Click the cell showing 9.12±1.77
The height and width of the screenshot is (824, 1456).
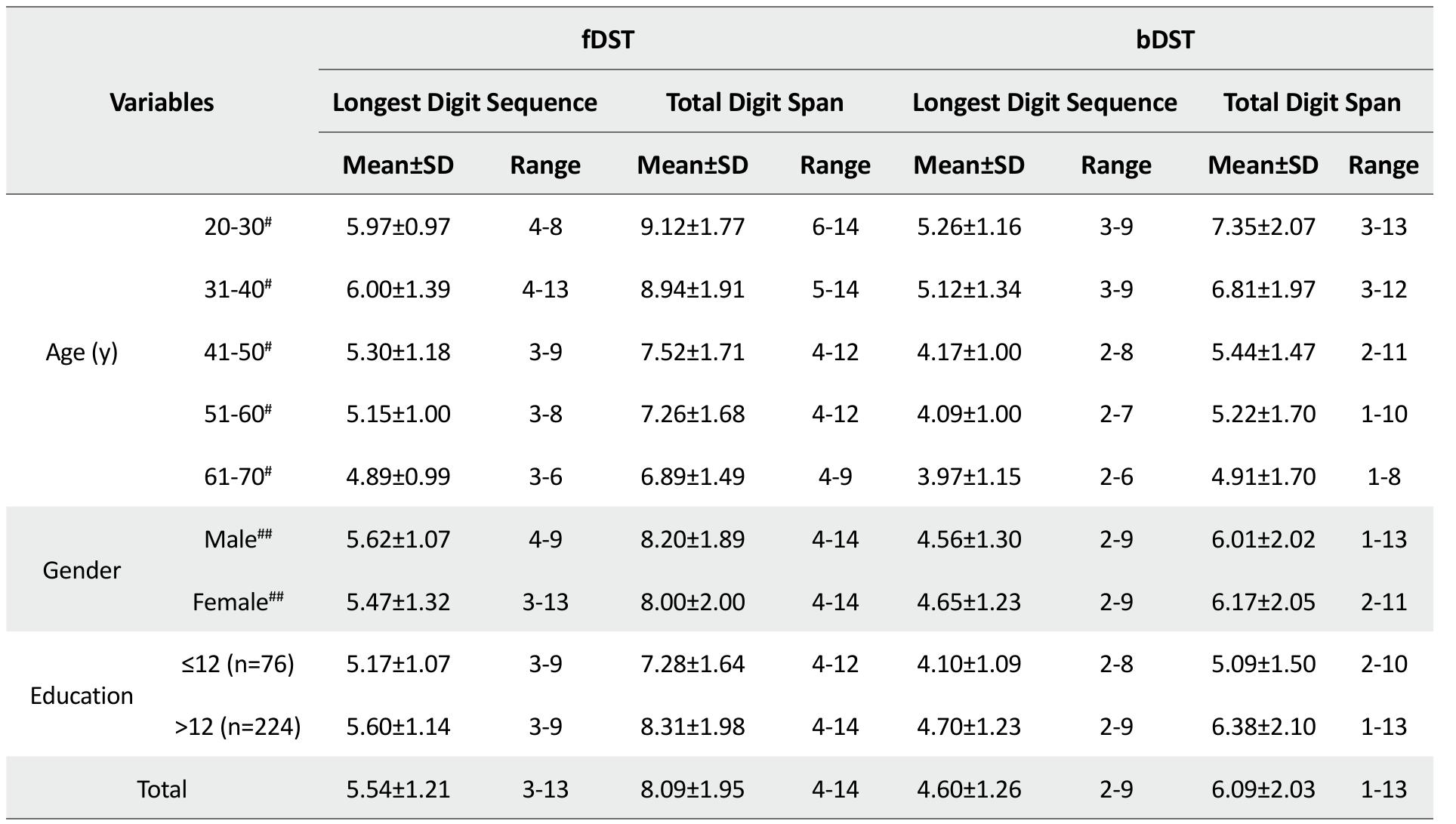coord(693,227)
